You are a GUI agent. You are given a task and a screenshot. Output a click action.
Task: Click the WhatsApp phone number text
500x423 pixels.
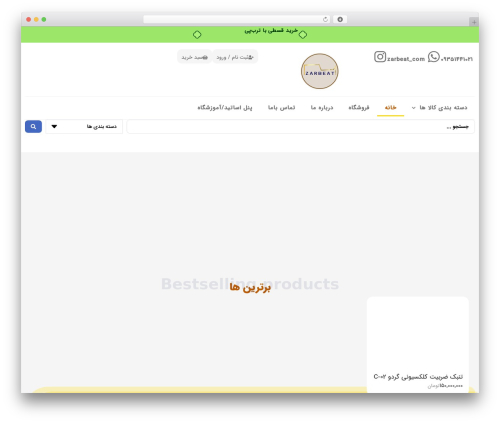457,59
